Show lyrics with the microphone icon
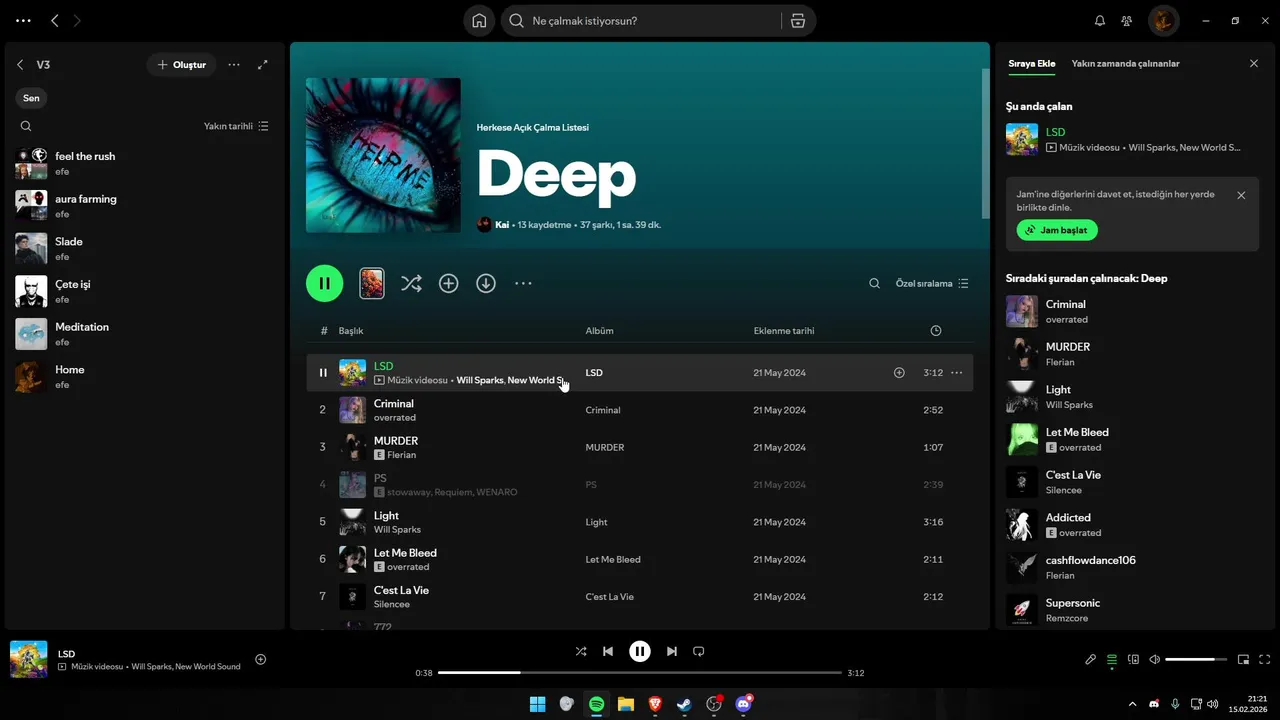 pos(1091,659)
